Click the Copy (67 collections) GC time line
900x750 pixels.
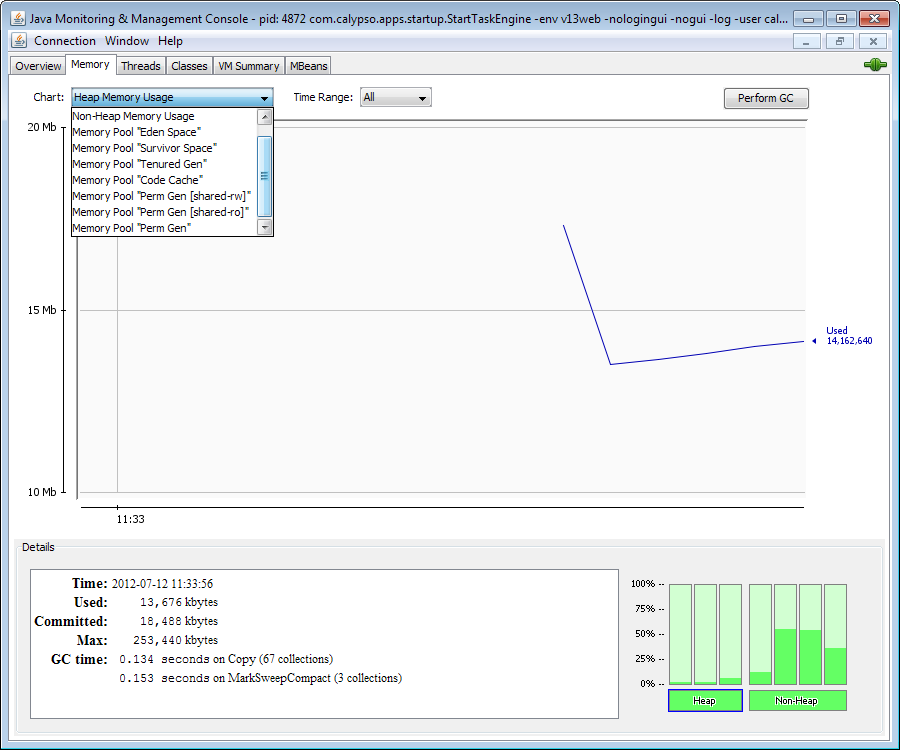click(226, 659)
